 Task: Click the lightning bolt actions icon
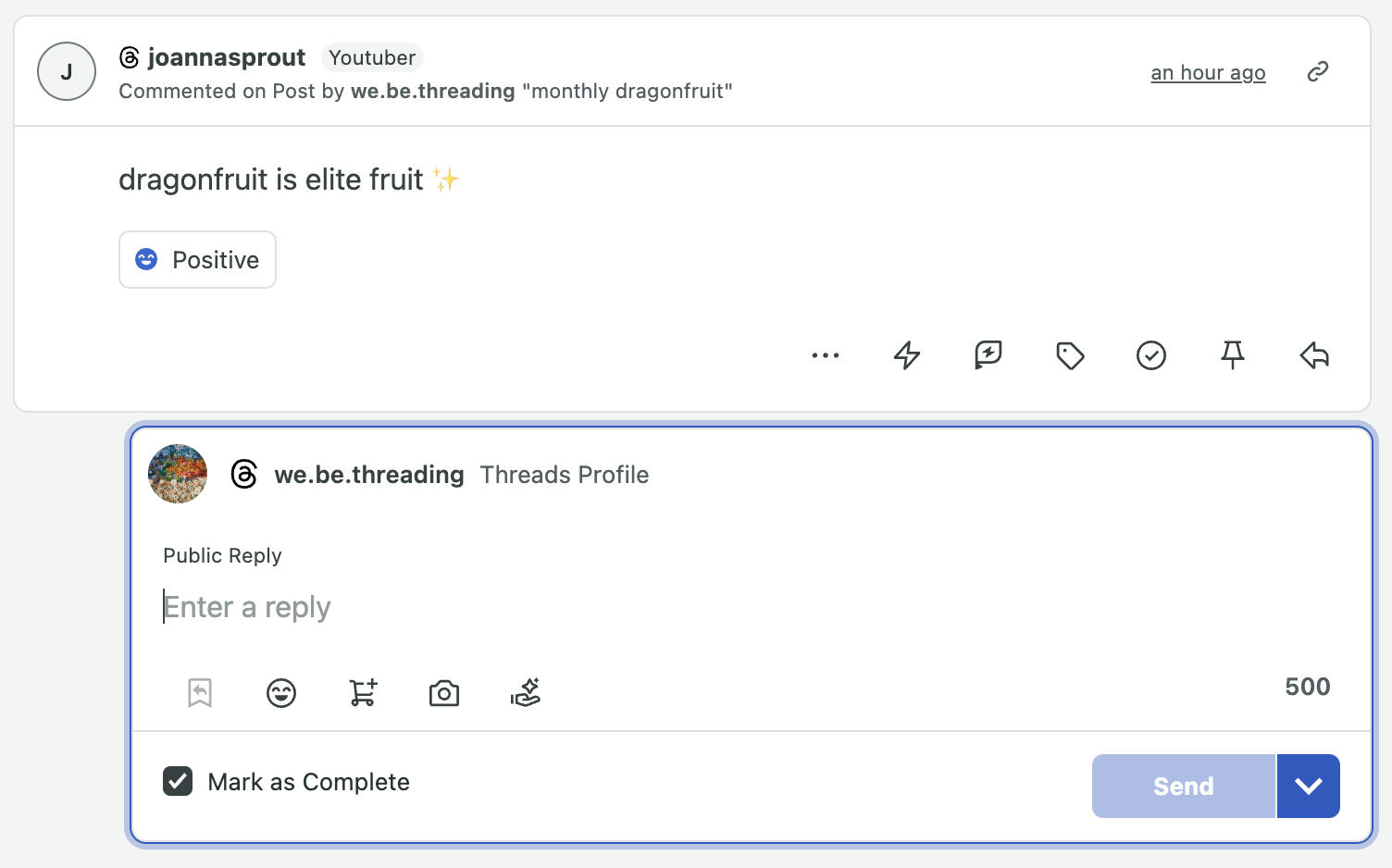click(x=907, y=355)
